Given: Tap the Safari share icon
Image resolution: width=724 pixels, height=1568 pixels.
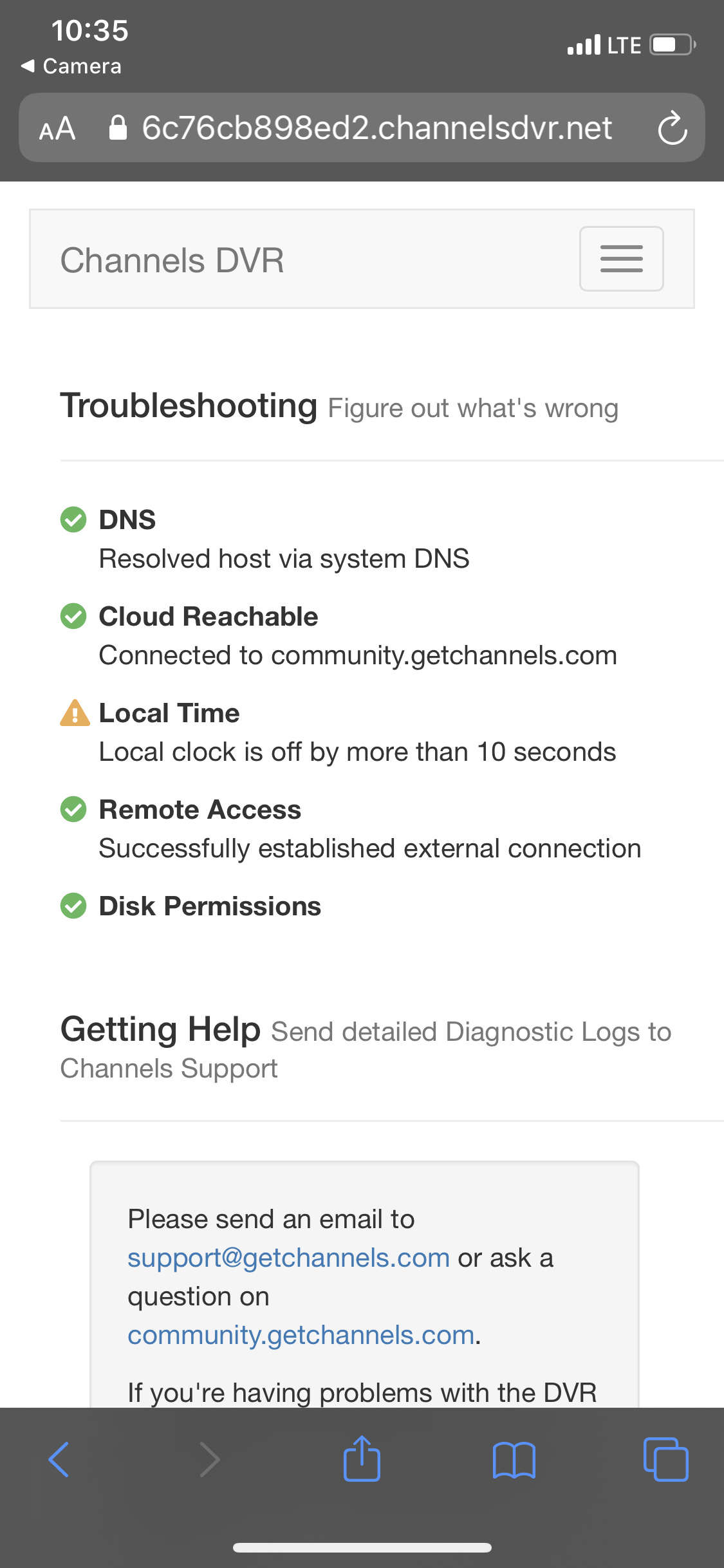Looking at the screenshot, I should 362,1459.
